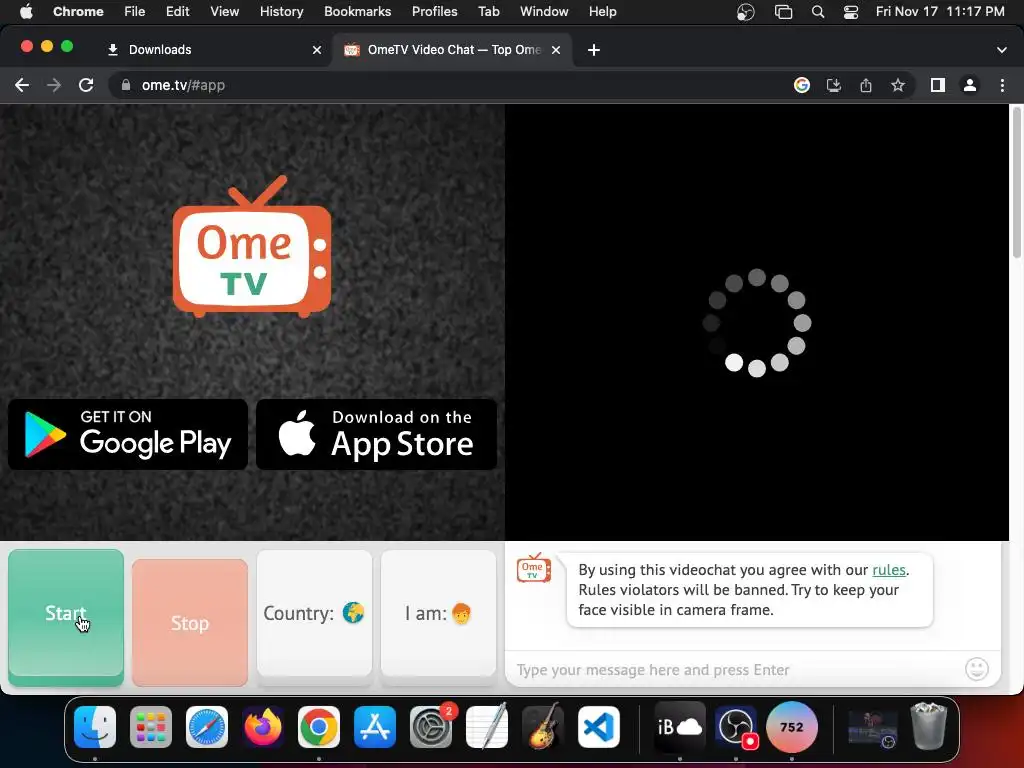1024x768 pixels.
Task: Click the date and time in menu bar
Action: 940,11
